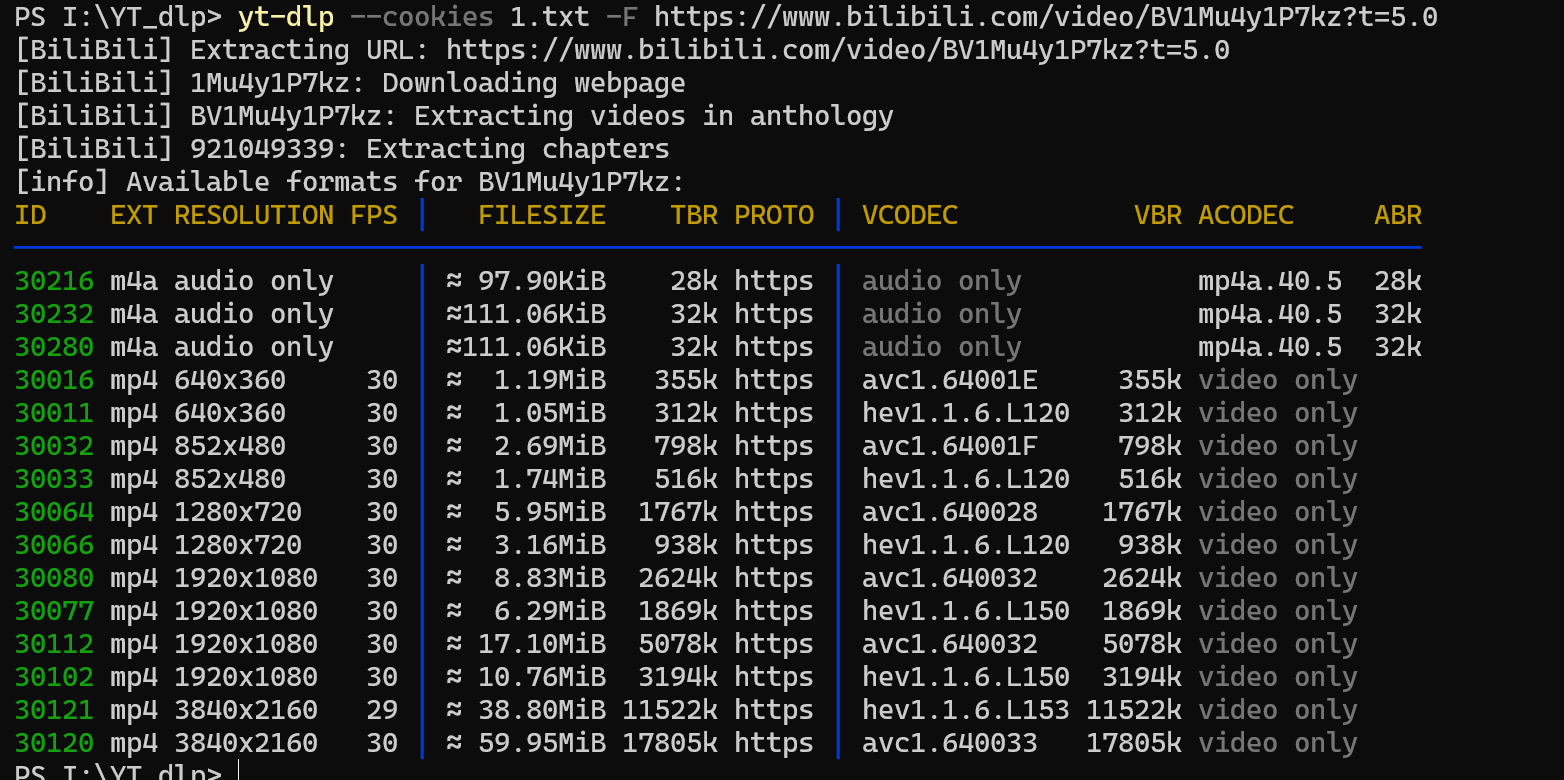Click the VCODEC column header
1564x780 pixels.
(910, 215)
